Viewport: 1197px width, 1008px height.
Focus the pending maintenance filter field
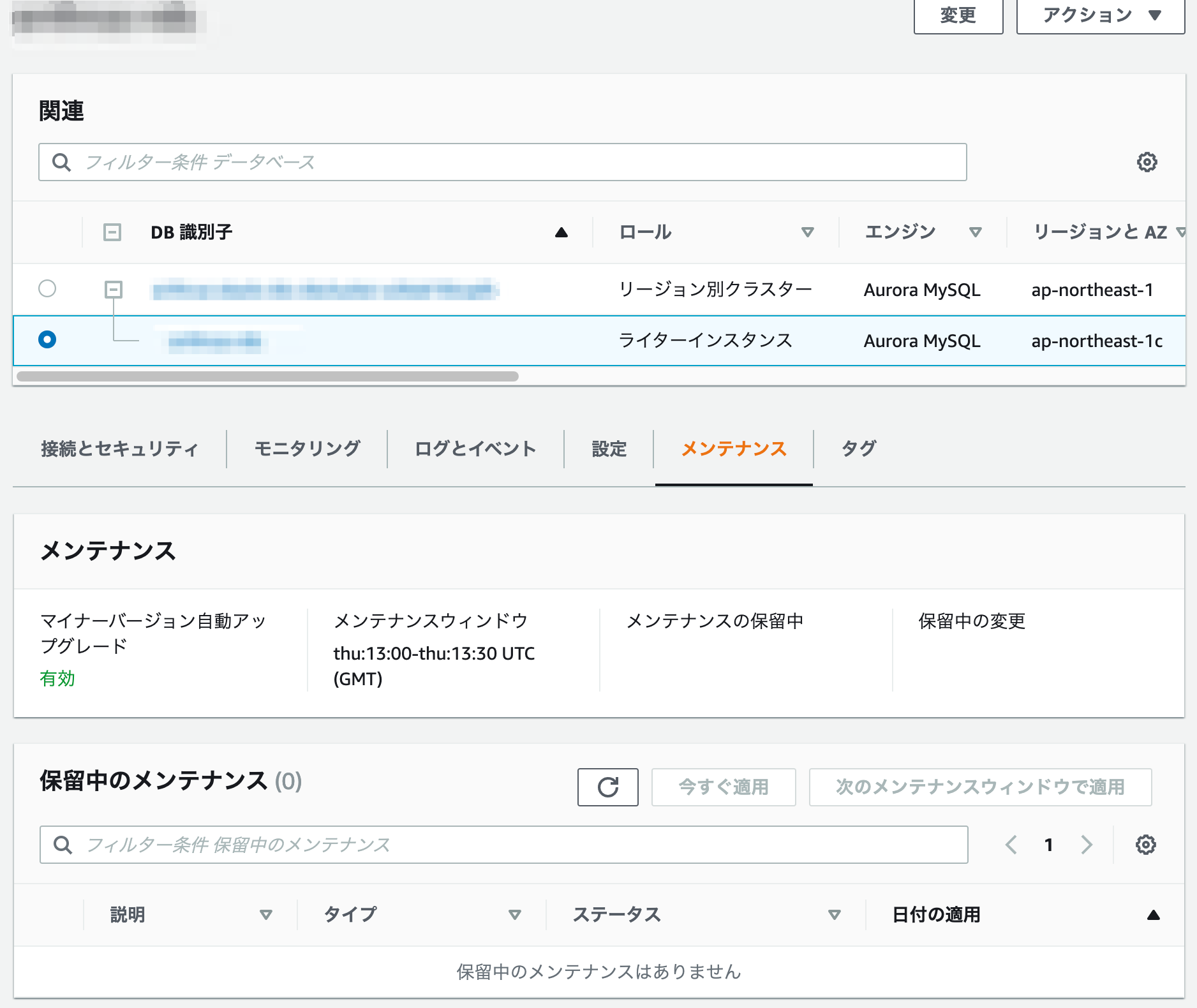504,845
